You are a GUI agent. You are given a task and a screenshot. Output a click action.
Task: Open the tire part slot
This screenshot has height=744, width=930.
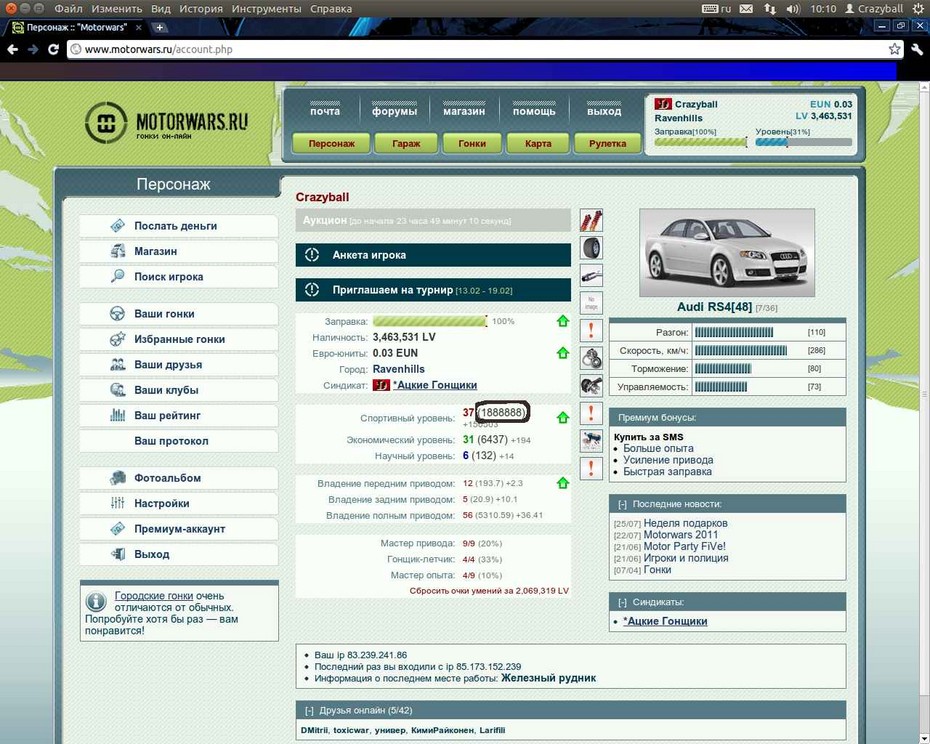(591, 247)
